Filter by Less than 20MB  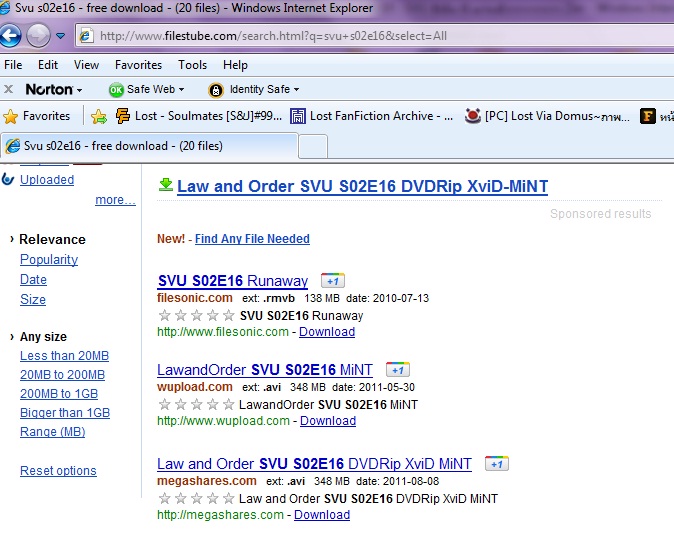64,356
